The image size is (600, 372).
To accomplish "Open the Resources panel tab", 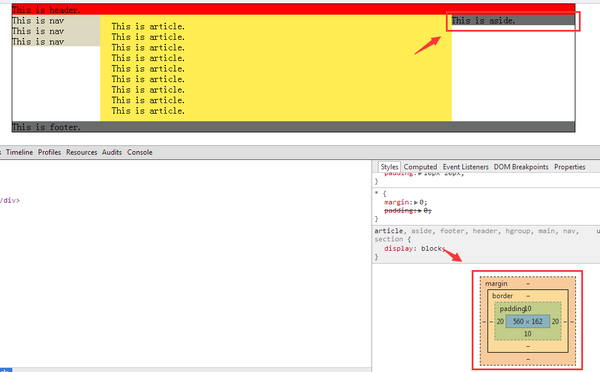I will (82, 152).
